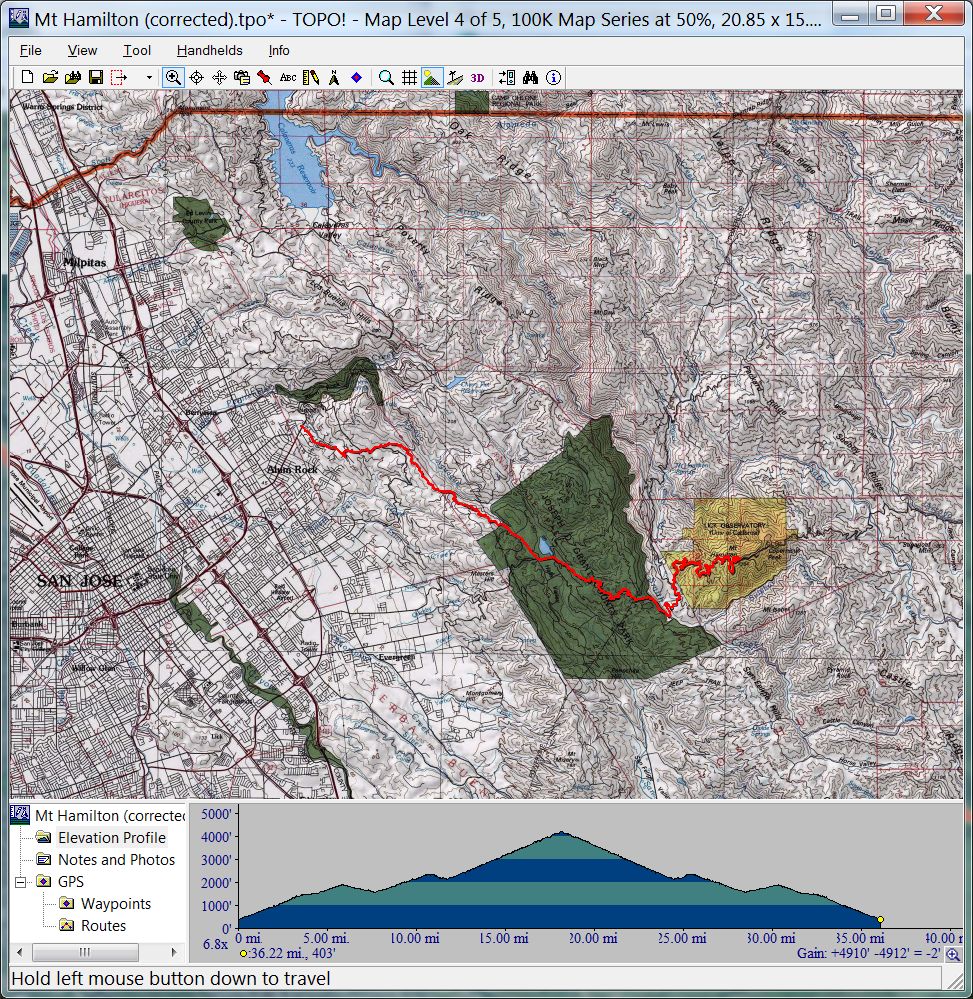This screenshot has height=999, width=973.
Task: Collapse the GPS tree node
Action: coord(20,882)
